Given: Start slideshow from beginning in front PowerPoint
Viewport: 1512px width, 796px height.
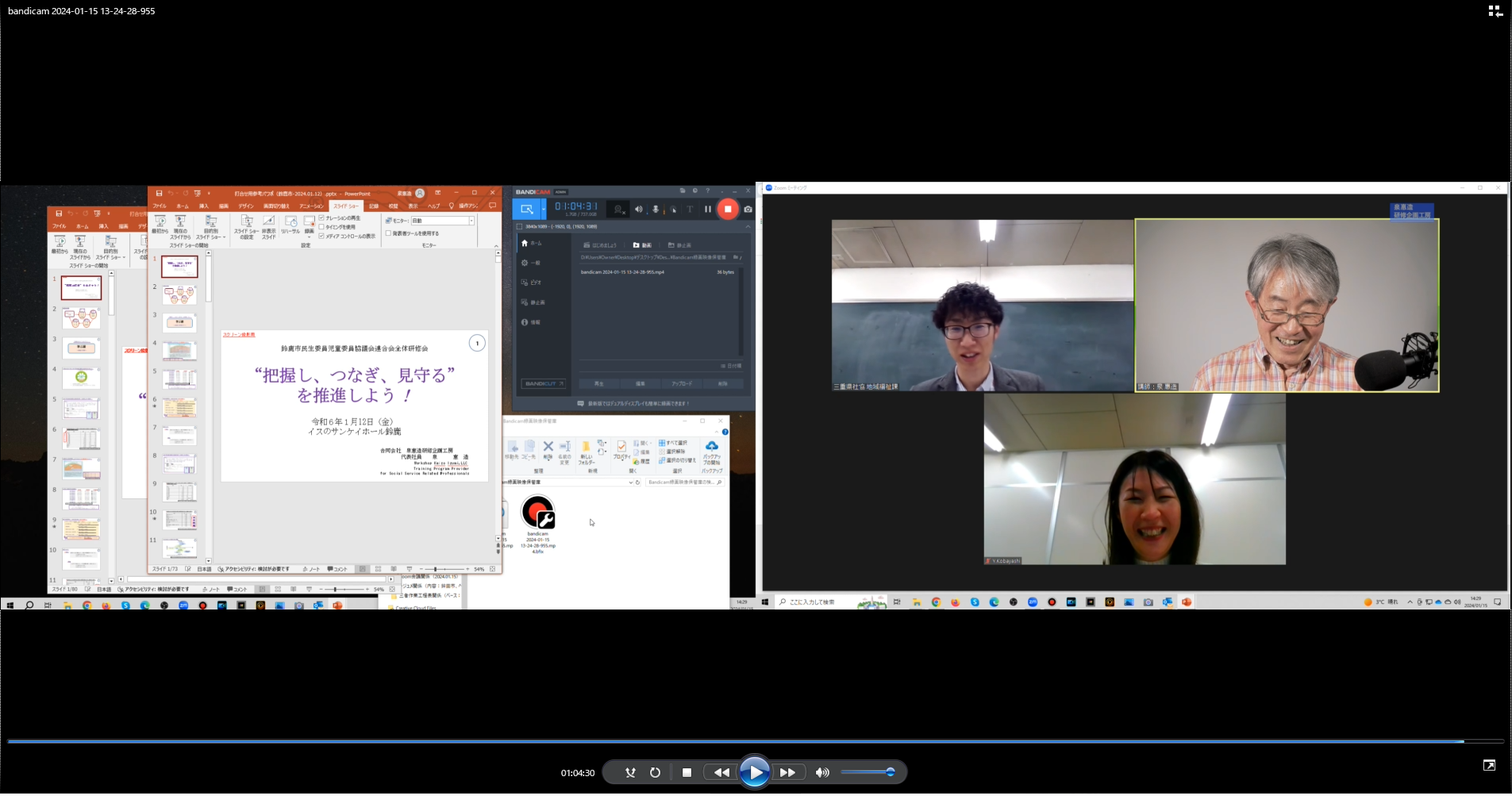Looking at the screenshot, I should tap(160, 225).
